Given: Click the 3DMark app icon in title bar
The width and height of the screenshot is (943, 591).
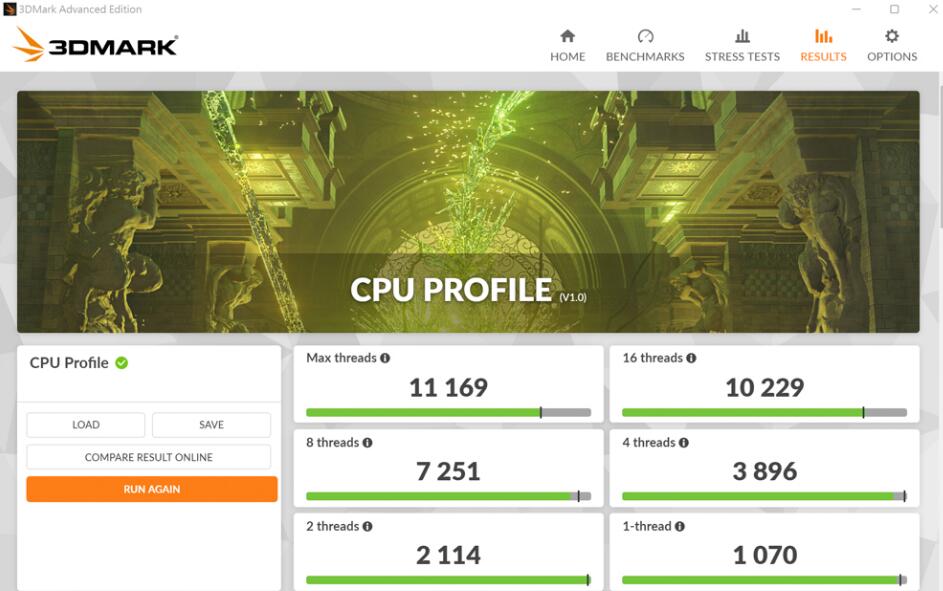Looking at the screenshot, I should pos(9,9).
